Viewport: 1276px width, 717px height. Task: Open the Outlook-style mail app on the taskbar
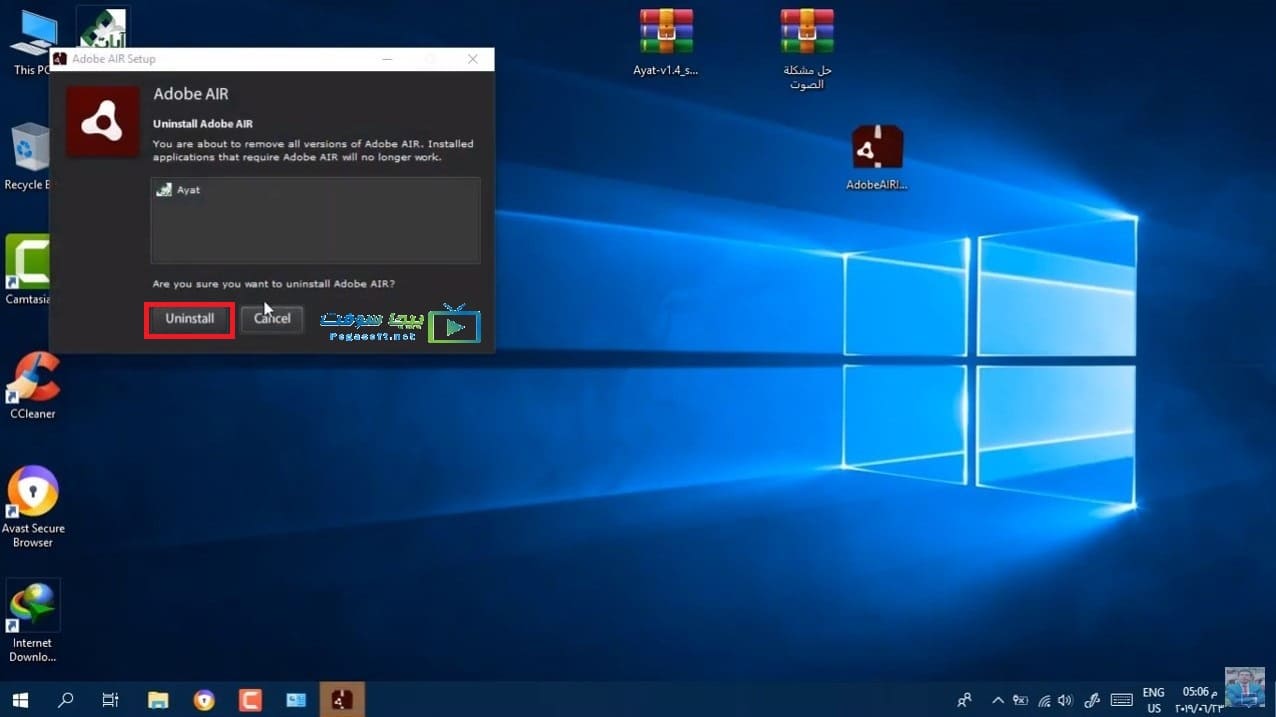tap(296, 700)
